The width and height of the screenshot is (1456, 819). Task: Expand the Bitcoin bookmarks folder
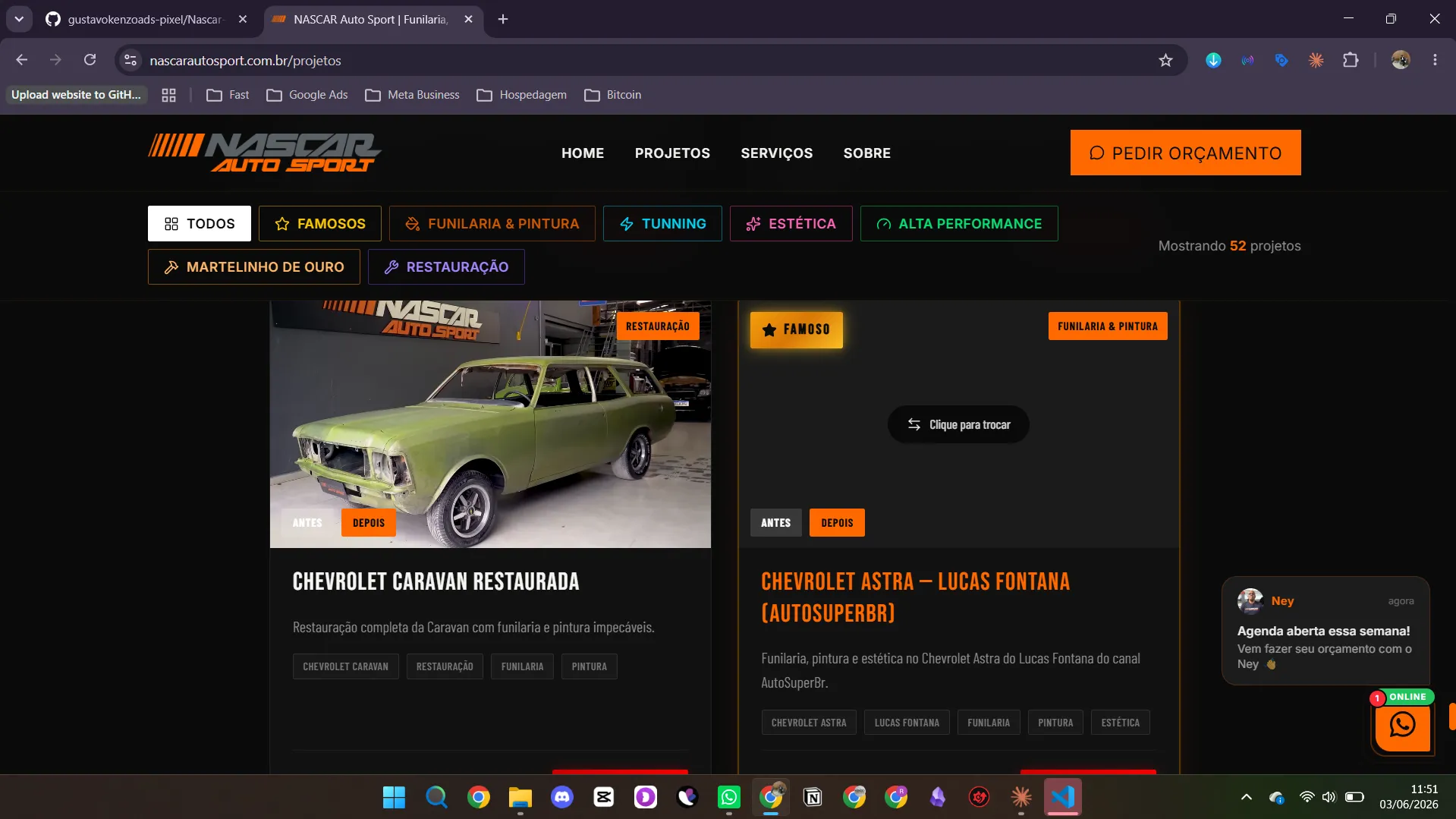[613, 95]
